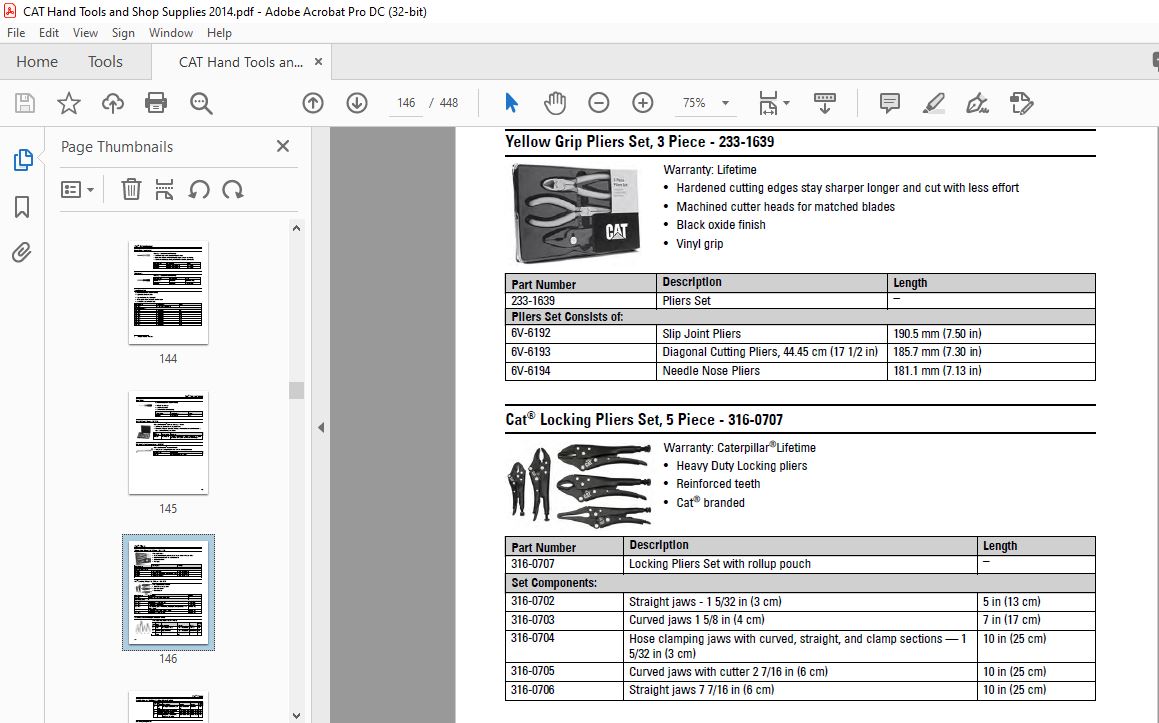Image resolution: width=1159 pixels, height=723 pixels.
Task: Click part number 6V-6192 cell
Action: click(x=581, y=333)
